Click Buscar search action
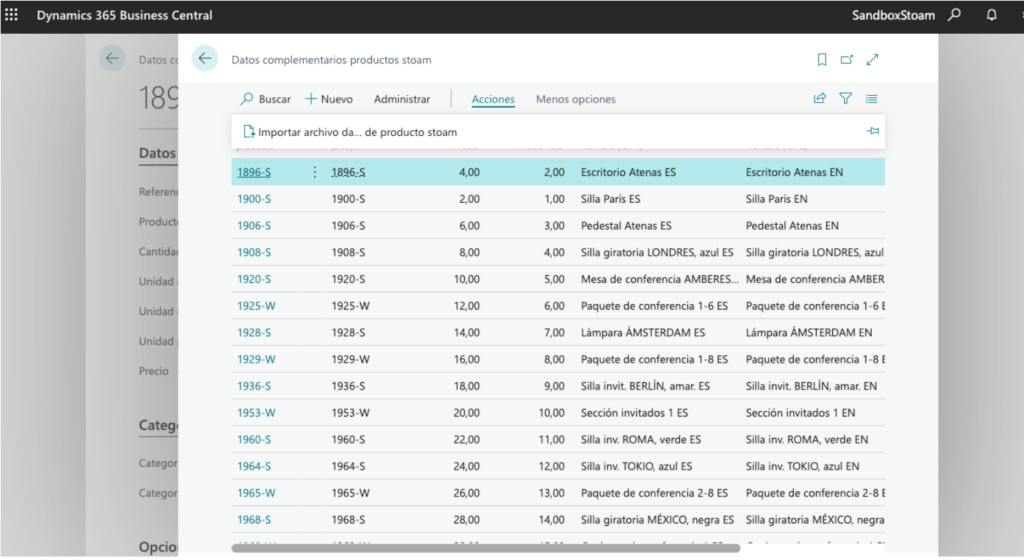Screen dimensions: 1024x560 265,99
